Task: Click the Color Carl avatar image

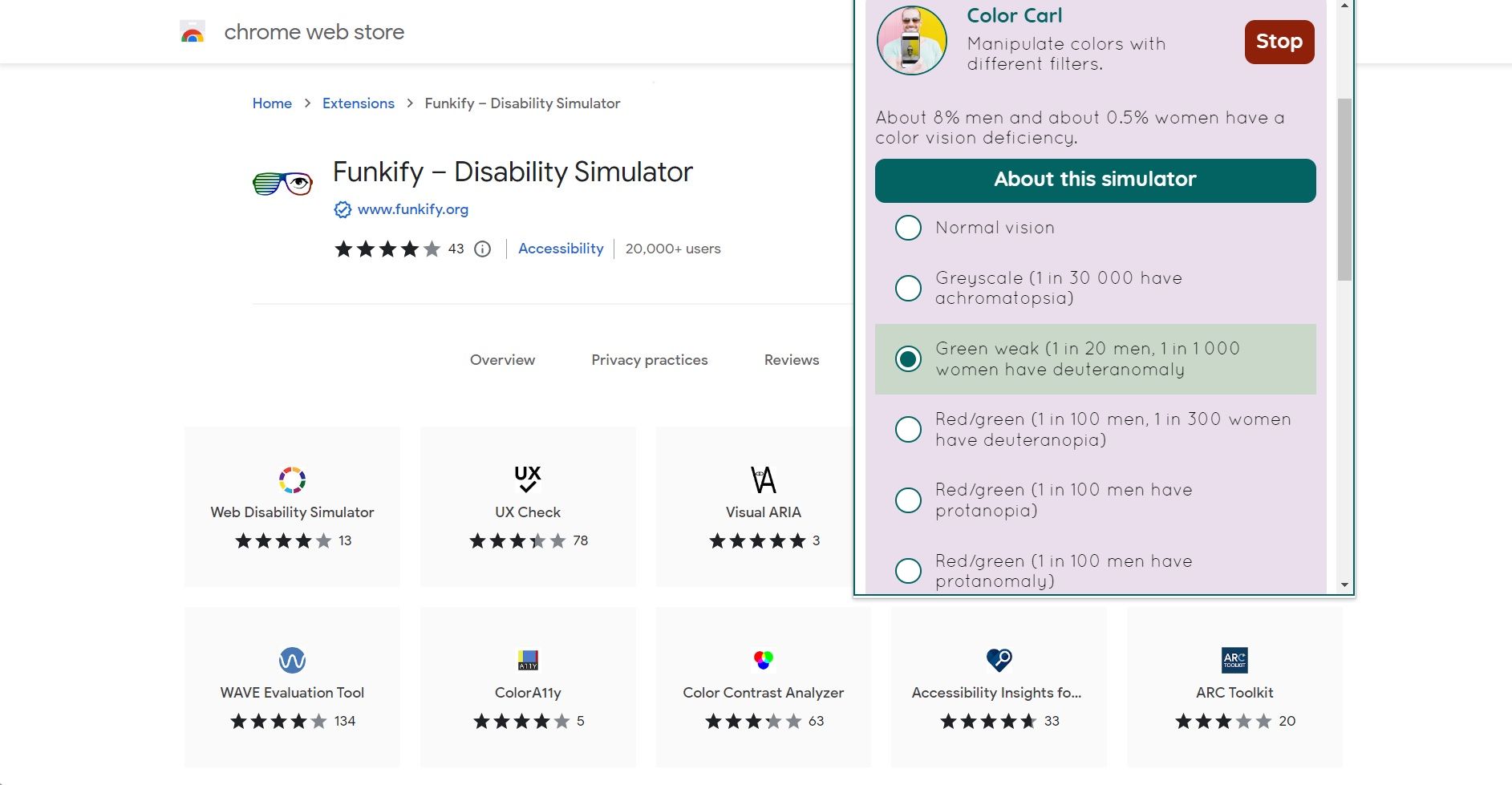Action: pyautogui.click(x=911, y=39)
